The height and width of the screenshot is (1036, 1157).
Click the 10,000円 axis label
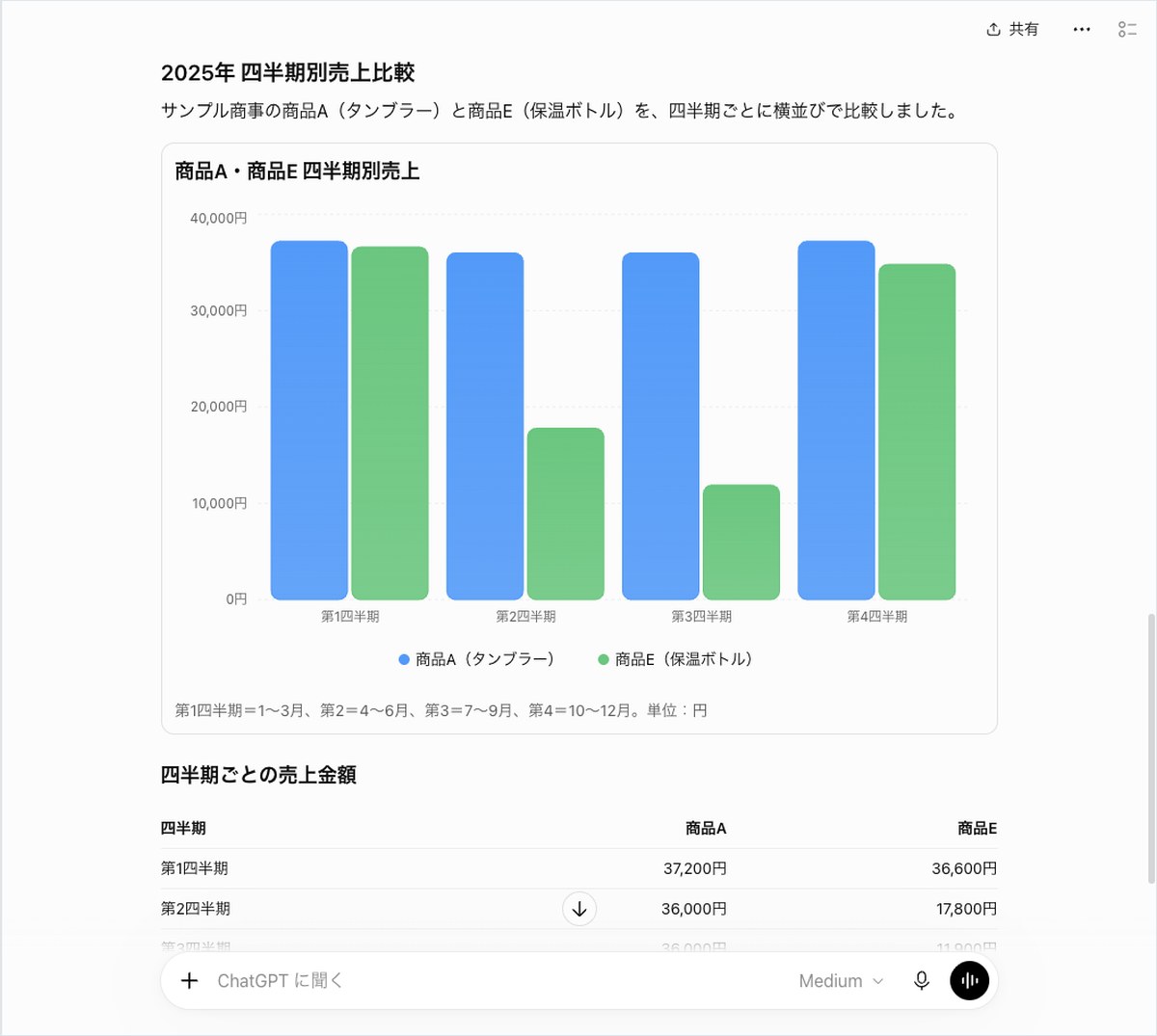[219, 503]
